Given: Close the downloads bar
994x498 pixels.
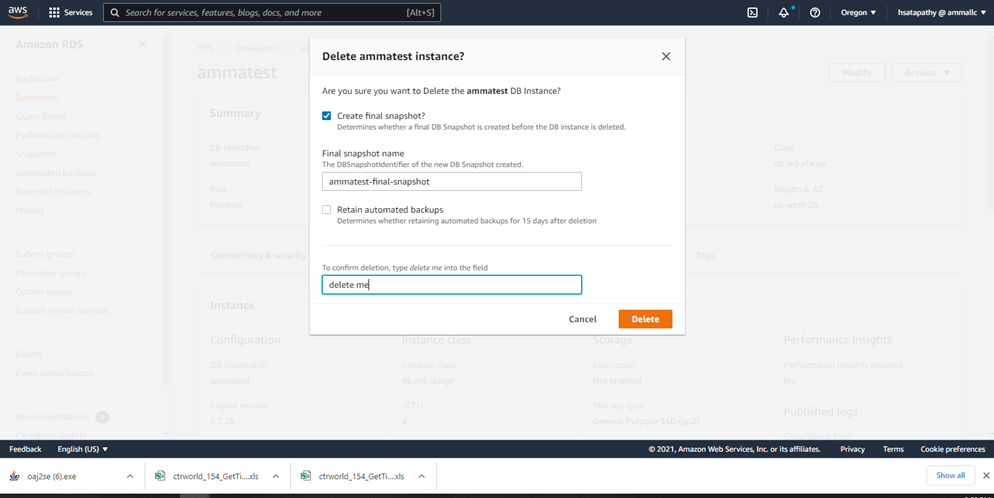Looking at the screenshot, I should (986, 476).
